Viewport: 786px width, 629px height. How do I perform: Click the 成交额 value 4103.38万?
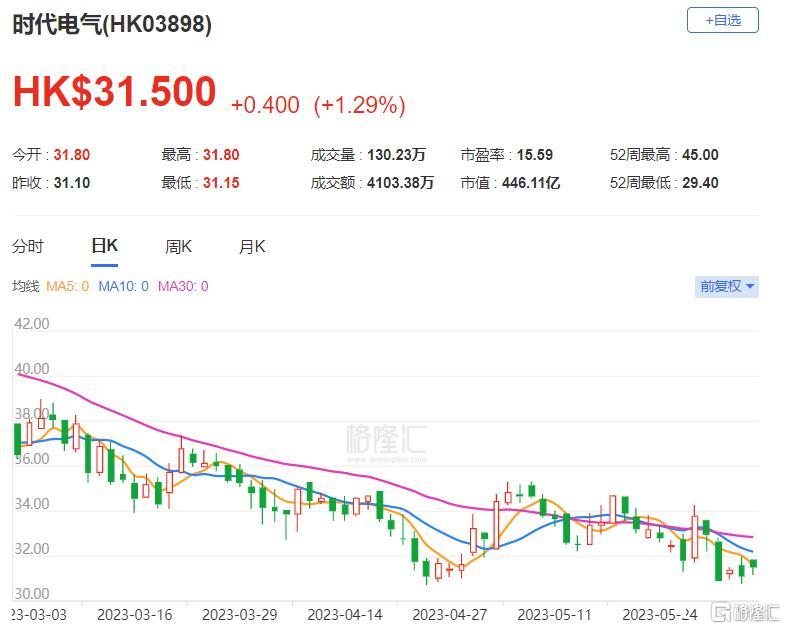click(400, 183)
